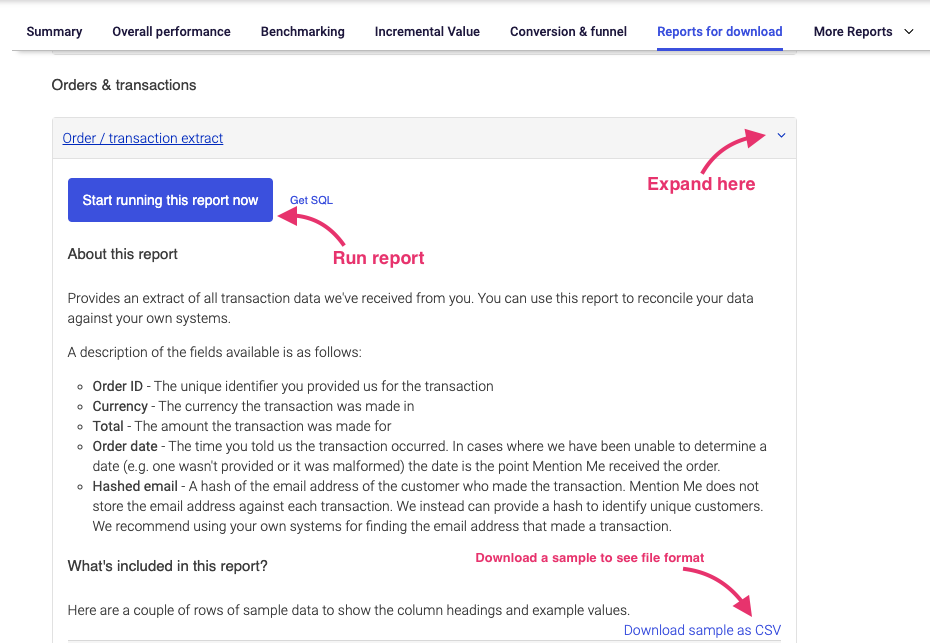Click the Orders & transactions heading
The image size is (930, 643).
[x=124, y=85]
